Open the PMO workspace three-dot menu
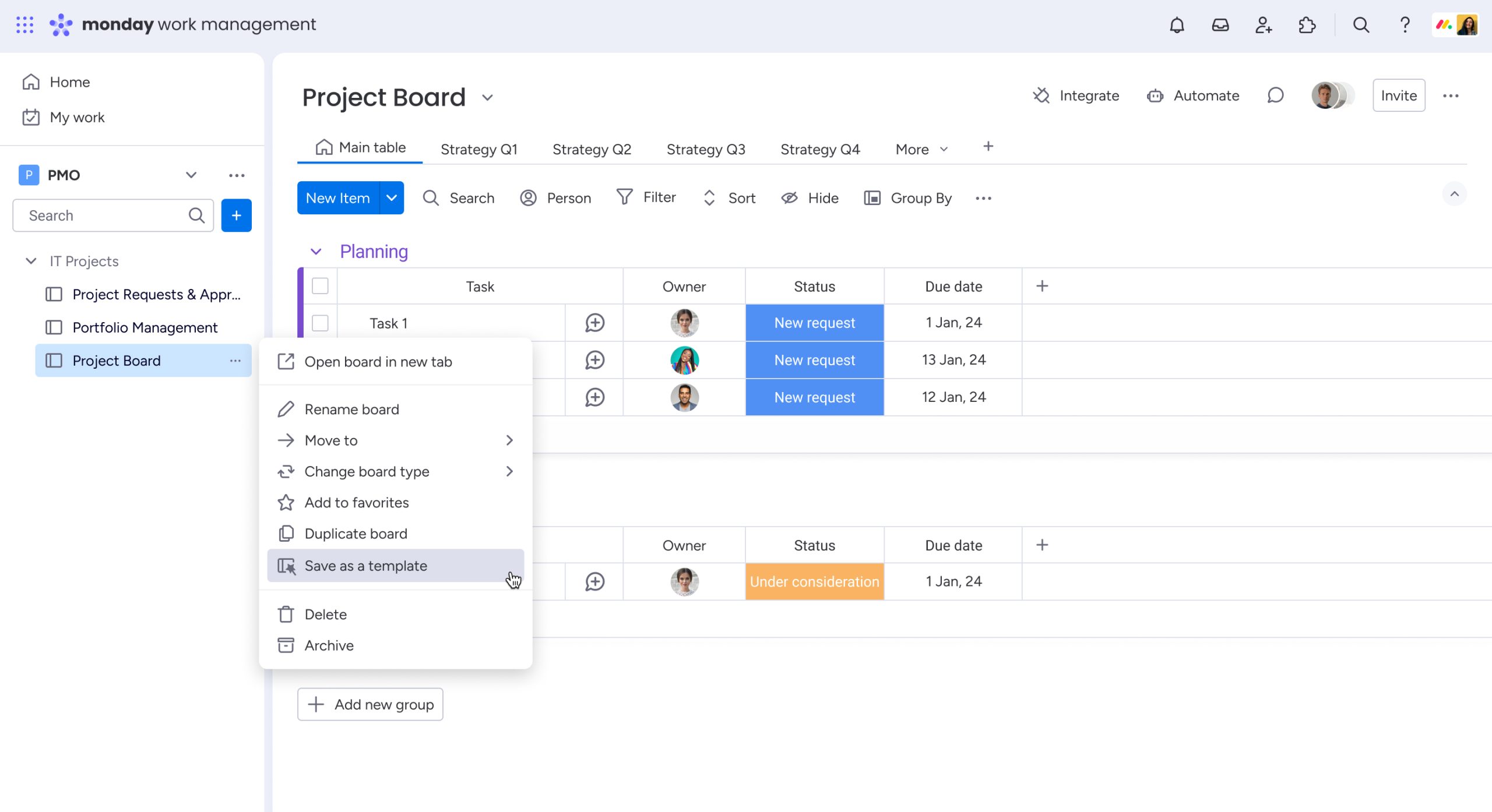Viewport: 1492px width, 812px height. pyautogui.click(x=236, y=175)
